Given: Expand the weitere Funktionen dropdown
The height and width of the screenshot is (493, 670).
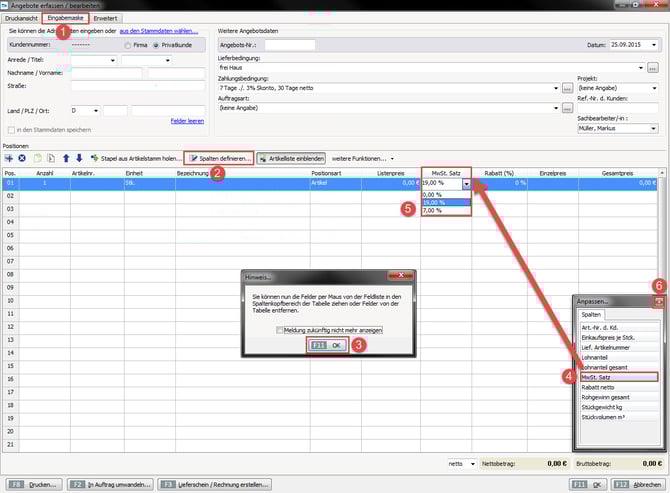Looking at the screenshot, I should 362,158.
